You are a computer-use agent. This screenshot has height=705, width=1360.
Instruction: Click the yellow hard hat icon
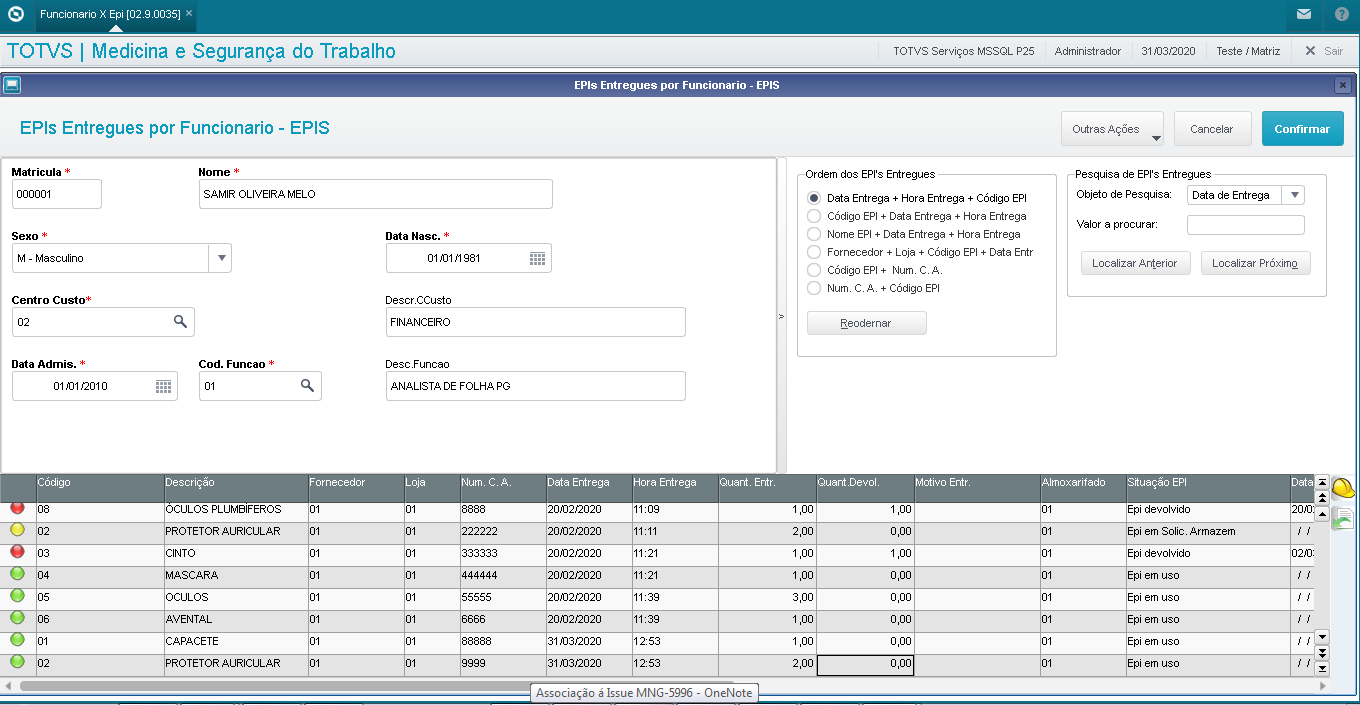1343,489
